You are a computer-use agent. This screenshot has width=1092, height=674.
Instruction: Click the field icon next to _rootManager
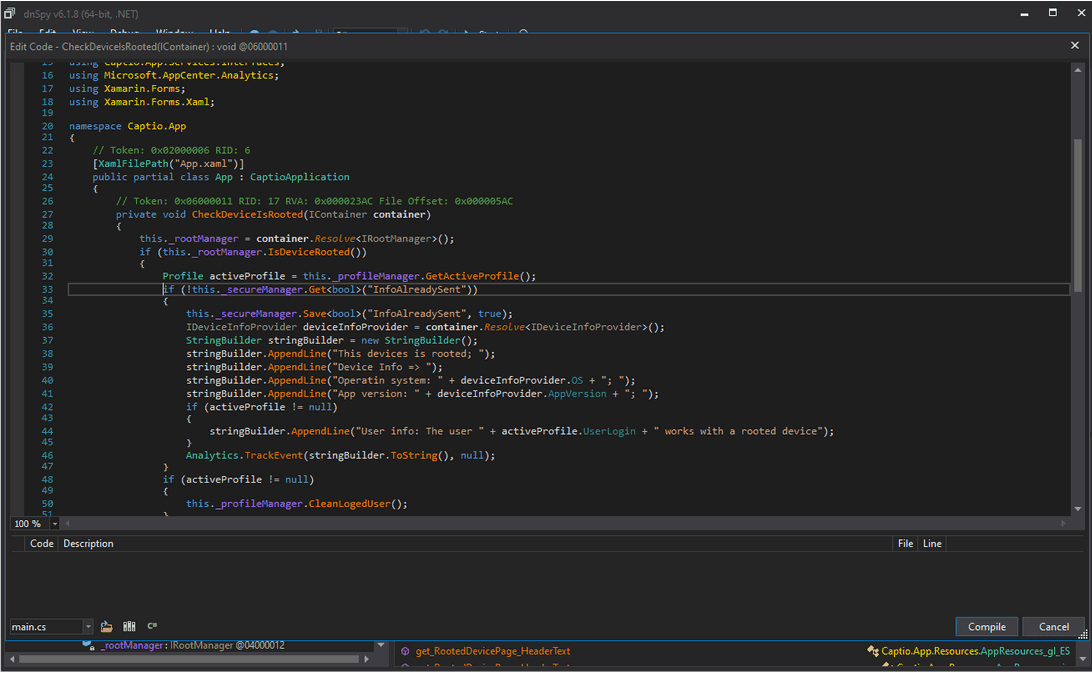[x=88, y=645]
